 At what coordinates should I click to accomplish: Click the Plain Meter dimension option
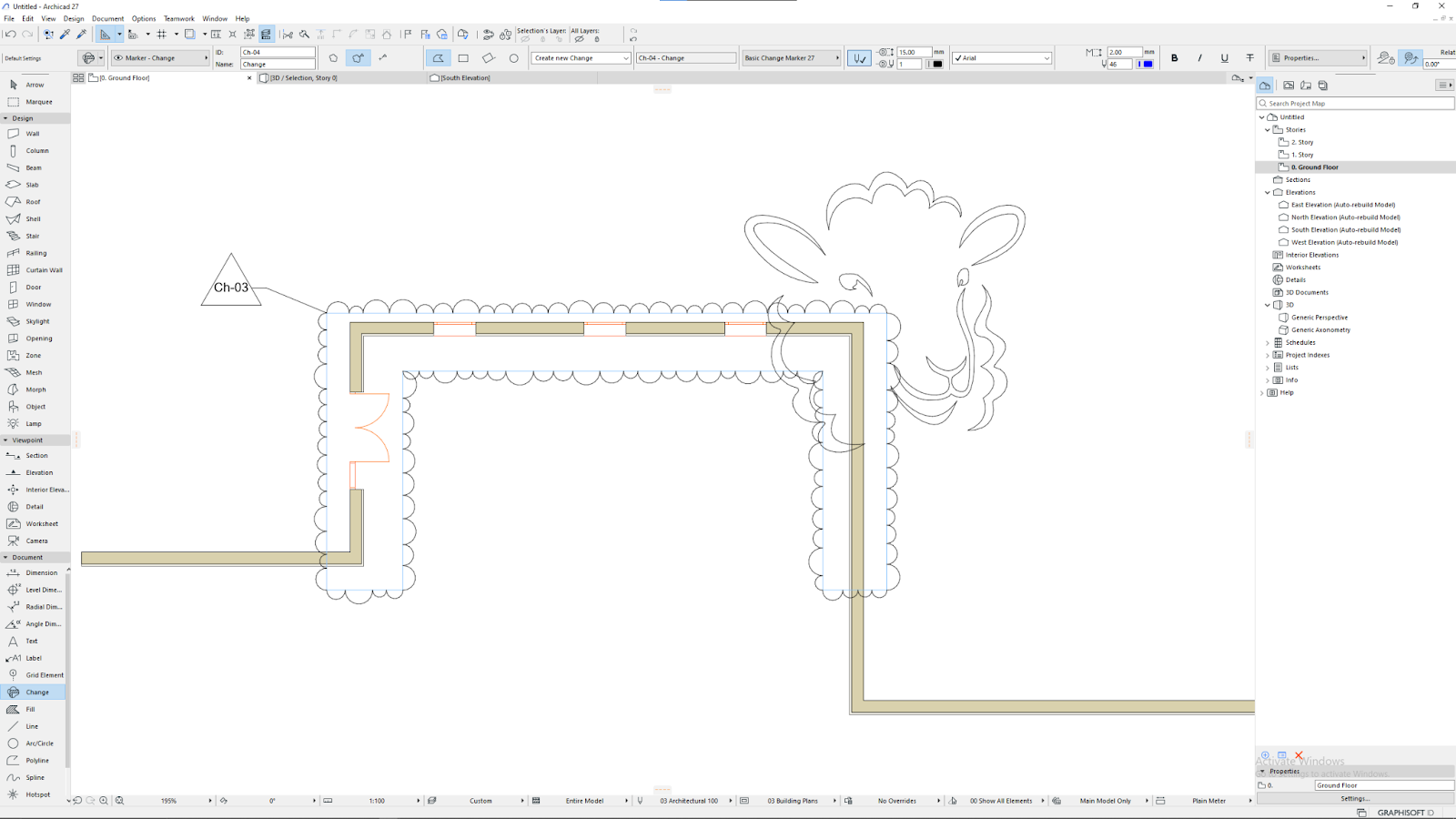pos(1208,801)
